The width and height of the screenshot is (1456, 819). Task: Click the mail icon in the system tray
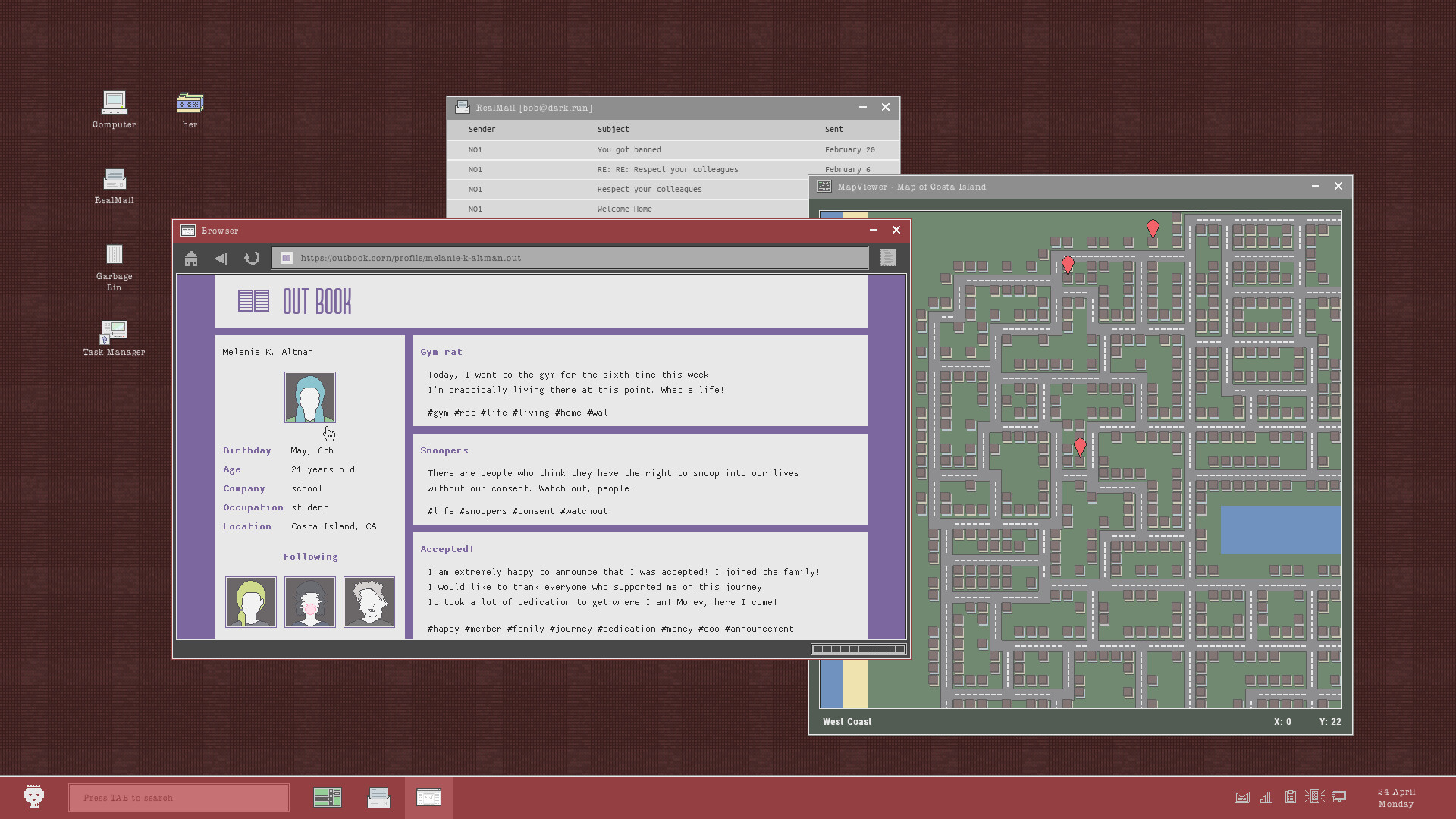tap(1243, 797)
